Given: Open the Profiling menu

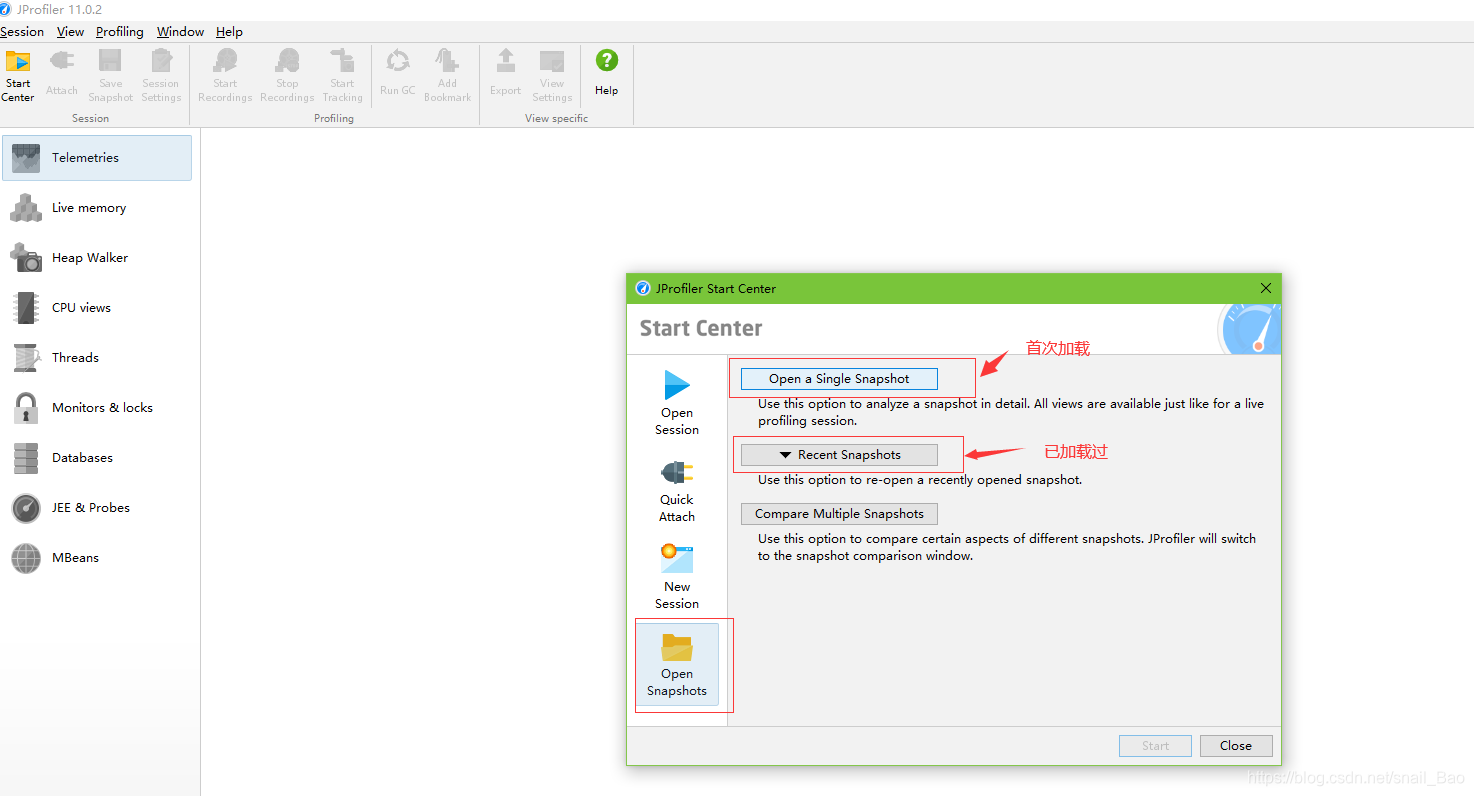Looking at the screenshot, I should click(120, 32).
